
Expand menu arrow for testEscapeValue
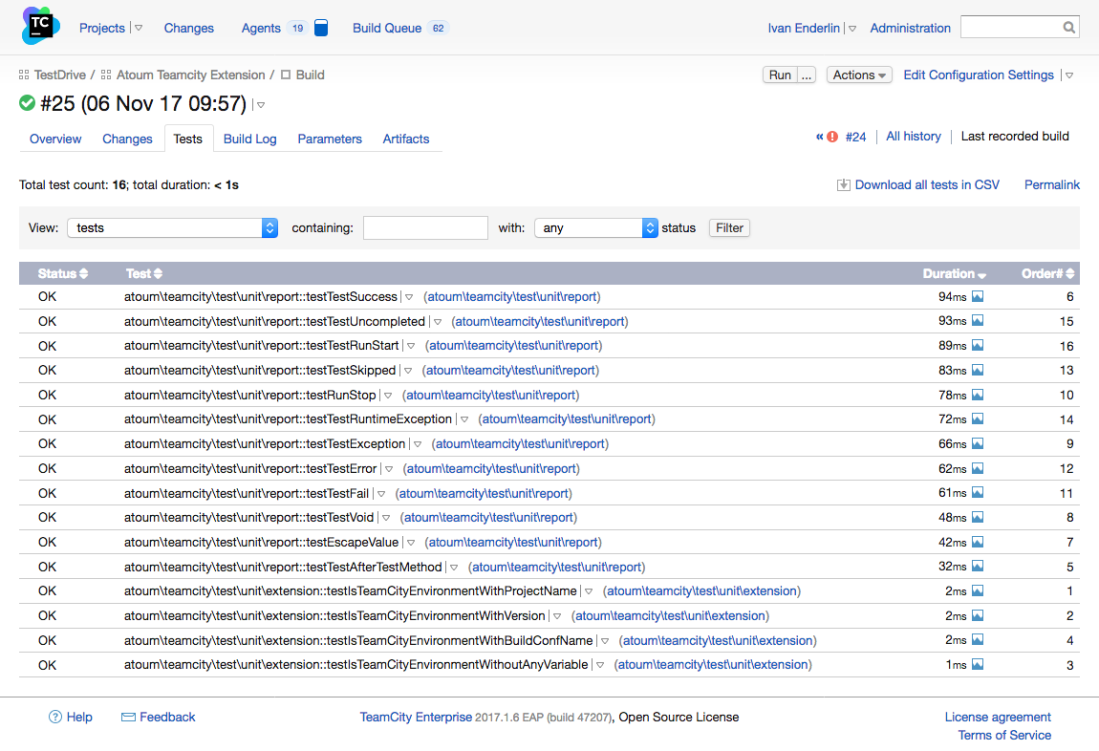point(411,543)
